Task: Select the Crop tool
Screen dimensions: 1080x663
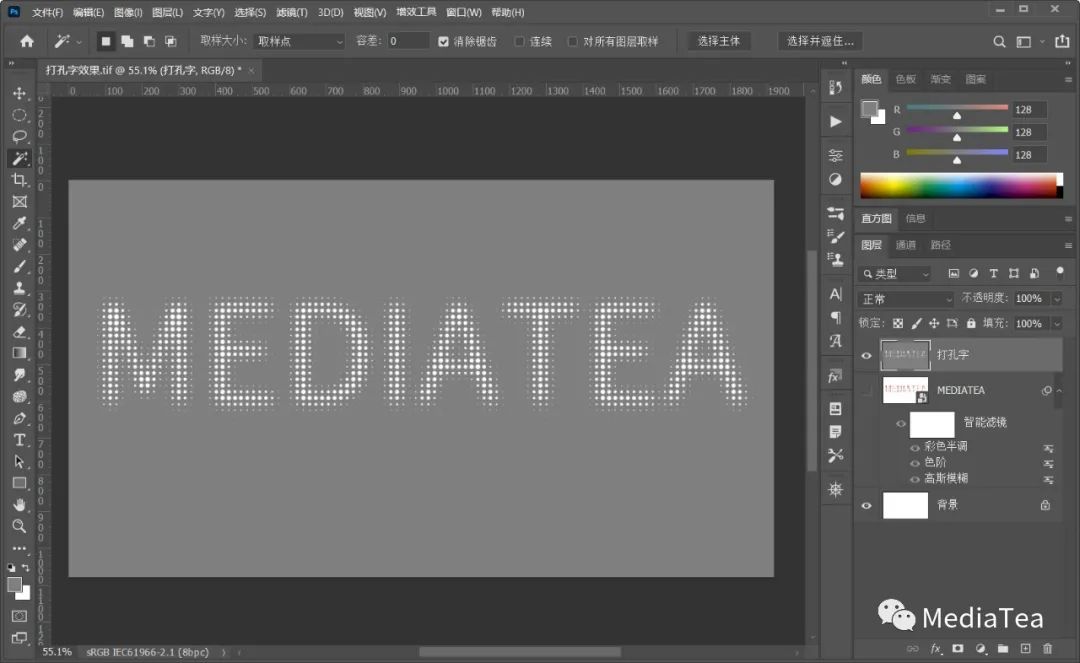Action: tap(19, 180)
